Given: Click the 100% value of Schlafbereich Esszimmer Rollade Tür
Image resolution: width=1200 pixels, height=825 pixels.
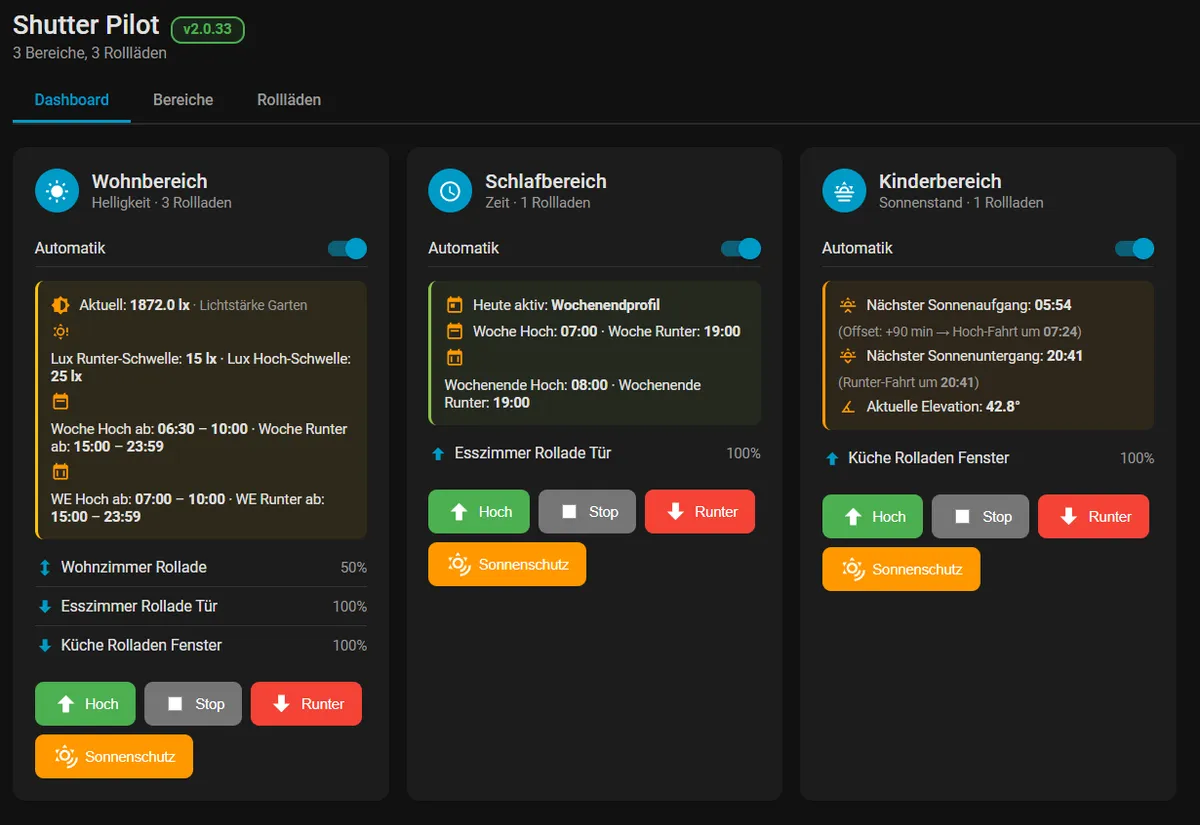Looking at the screenshot, I should click(743, 454).
